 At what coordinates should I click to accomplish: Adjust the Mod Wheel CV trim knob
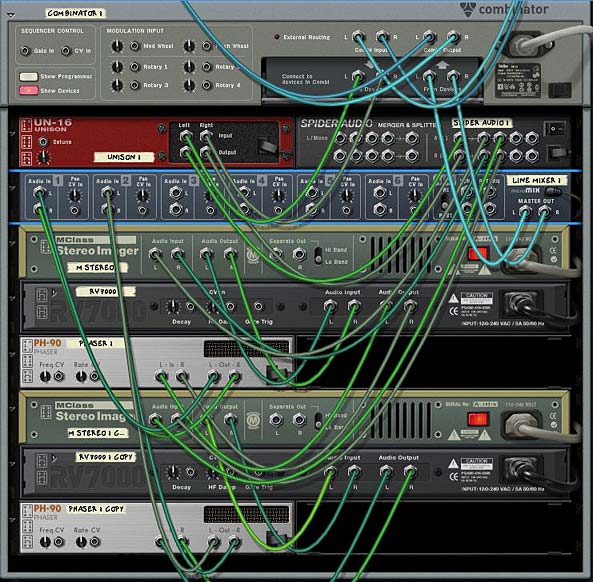(x=117, y=47)
